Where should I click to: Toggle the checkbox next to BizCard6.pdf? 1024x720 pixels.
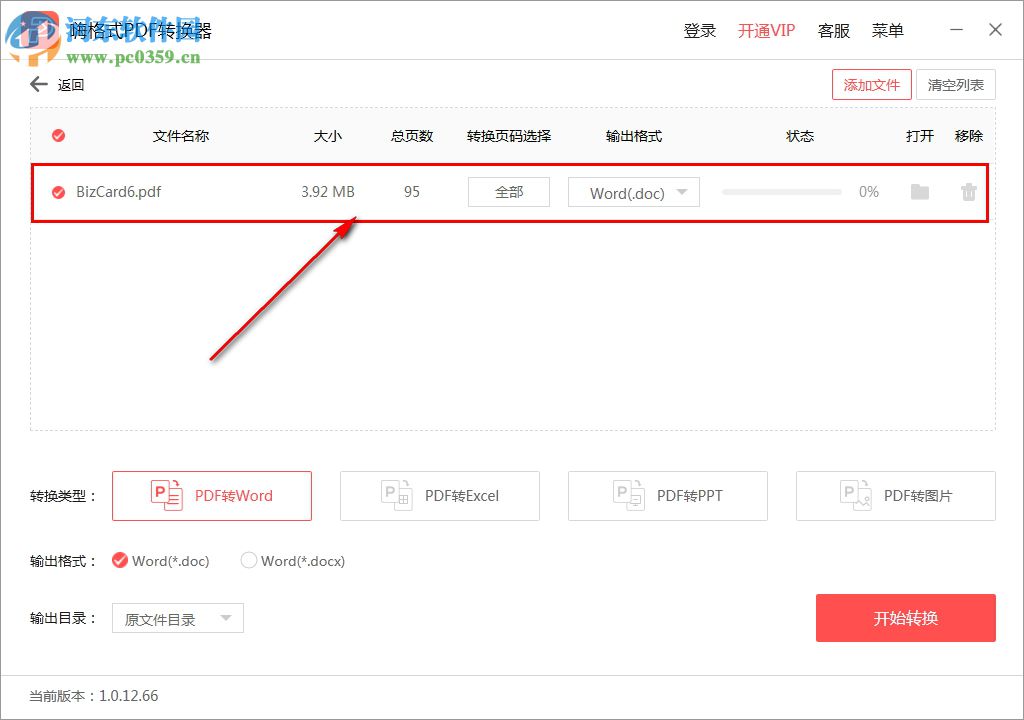[58, 192]
